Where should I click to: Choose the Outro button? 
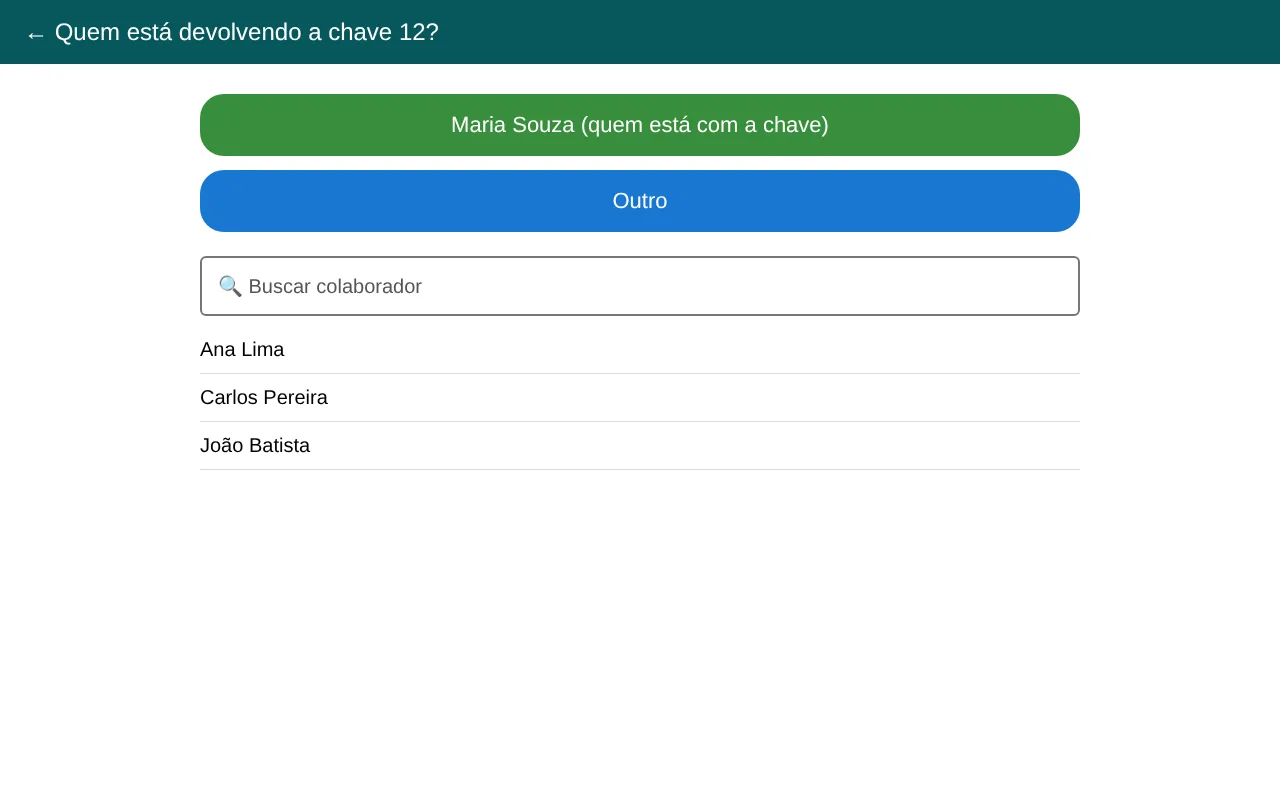[x=640, y=201]
